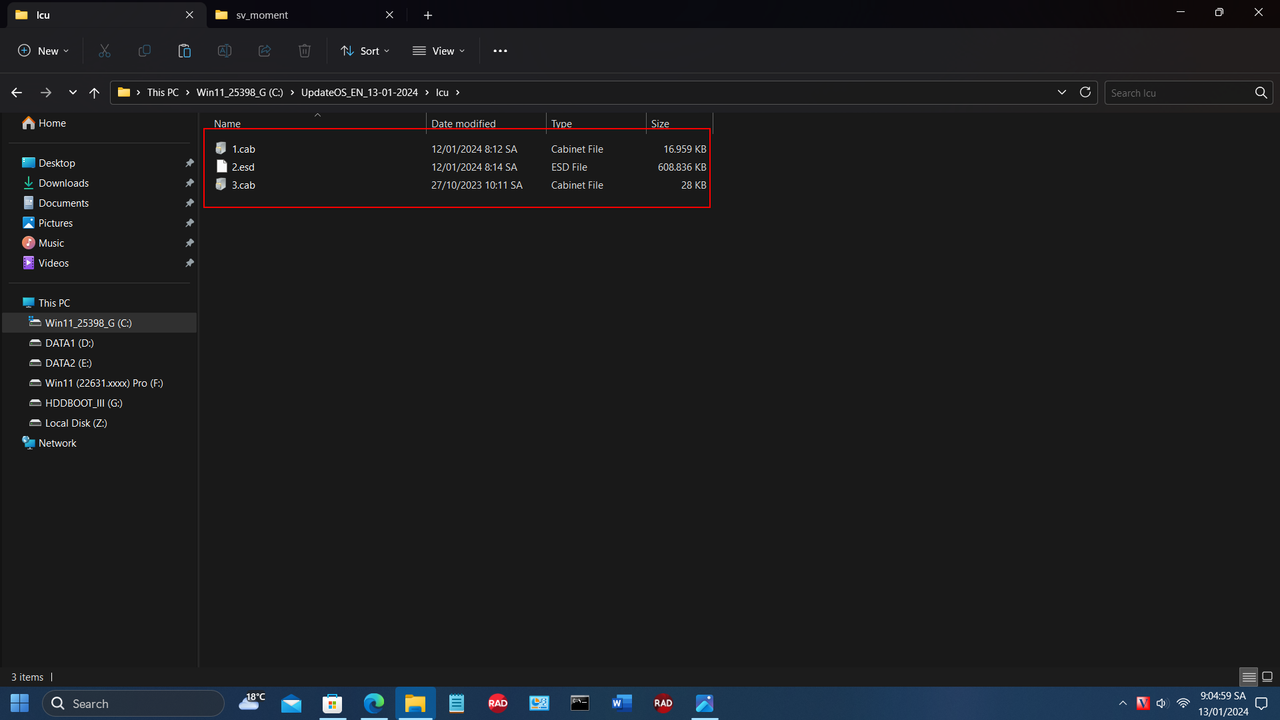This screenshot has width=1280, height=720.
Task: Open Microsoft Store from taskbar
Action: pos(332,703)
